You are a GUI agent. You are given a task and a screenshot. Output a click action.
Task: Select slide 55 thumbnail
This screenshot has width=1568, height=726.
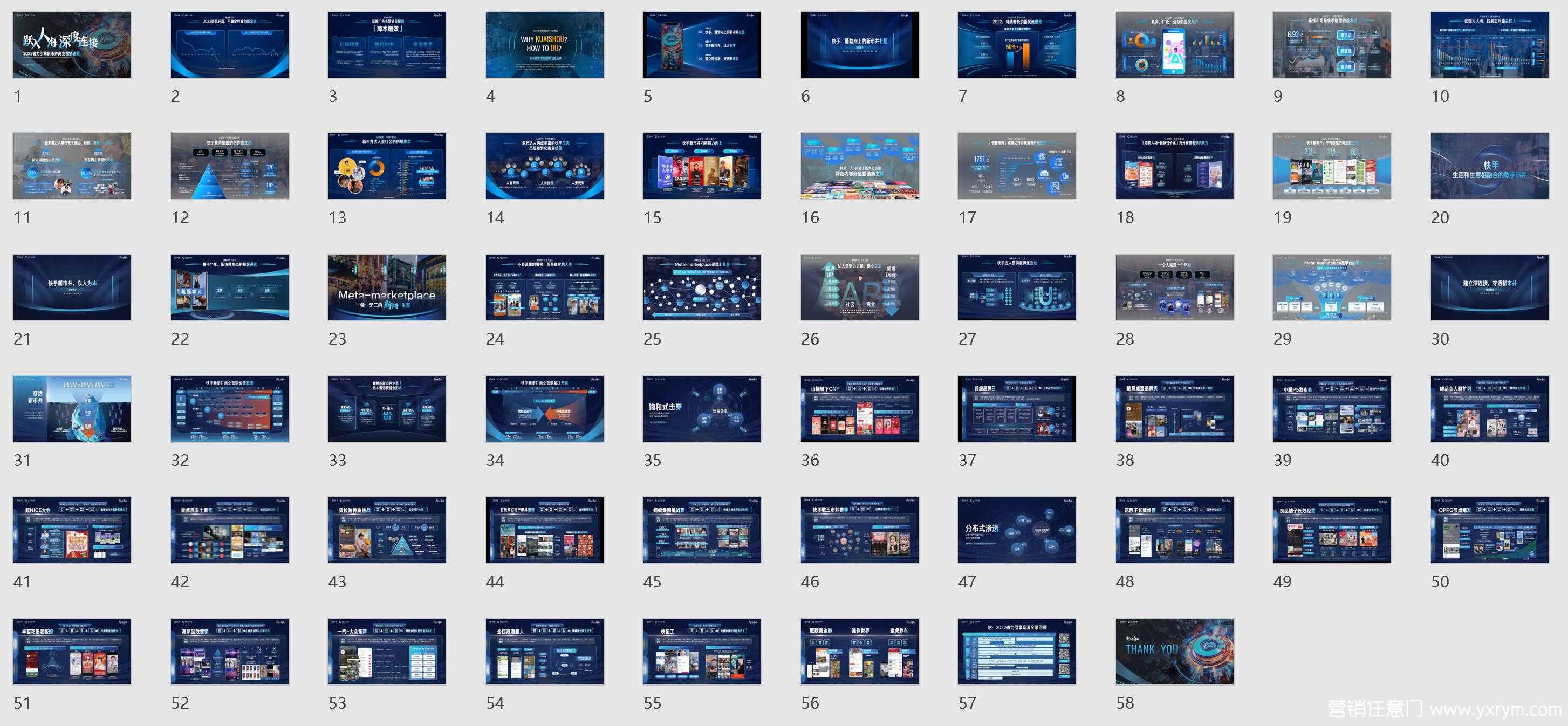tap(702, 652)
